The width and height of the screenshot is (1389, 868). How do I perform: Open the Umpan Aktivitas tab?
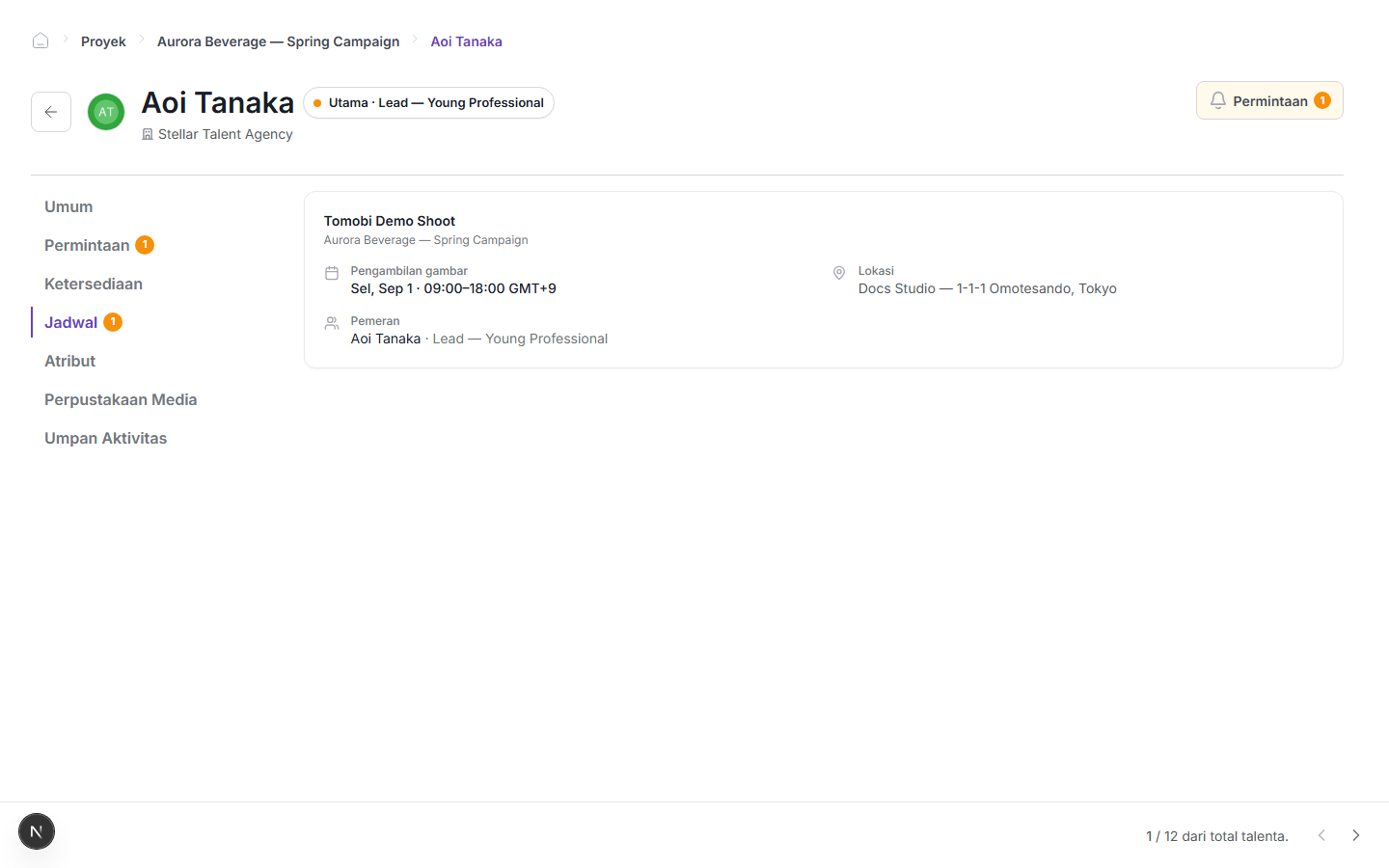105,438
